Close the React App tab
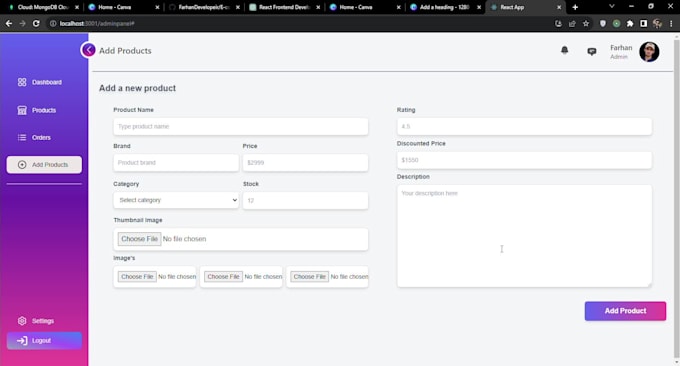 pos(559,7)
